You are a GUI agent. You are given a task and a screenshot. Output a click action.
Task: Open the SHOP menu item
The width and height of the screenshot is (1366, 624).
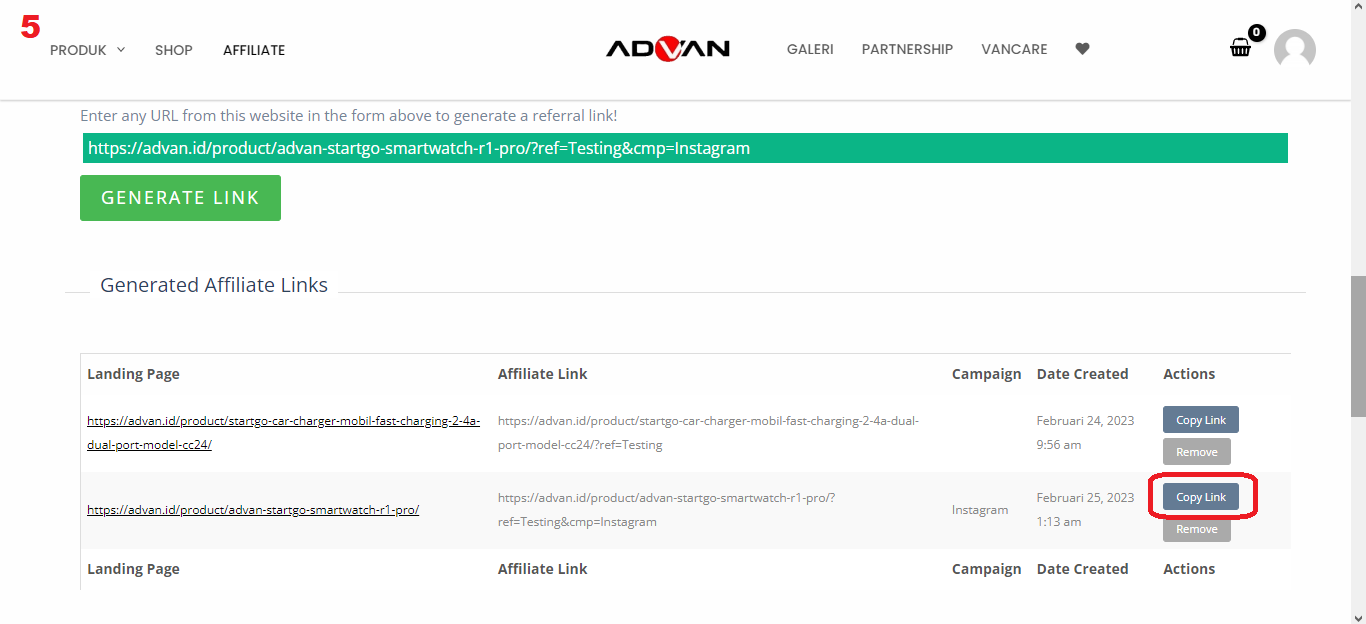(174, 50)
